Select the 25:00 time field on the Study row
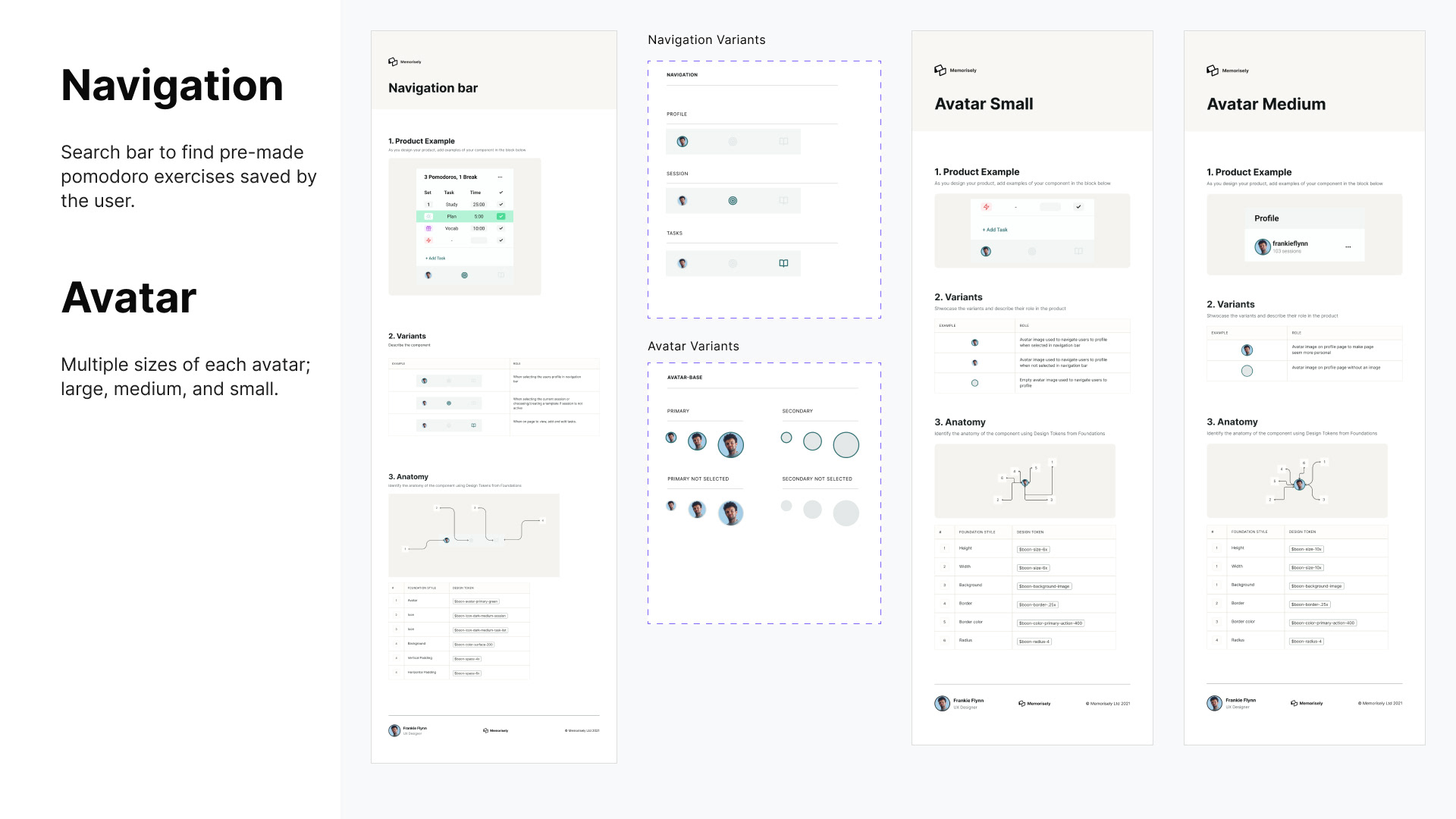Image resolution: width=1456 pixels, height=819 pixels. click(x=479, y=205)
